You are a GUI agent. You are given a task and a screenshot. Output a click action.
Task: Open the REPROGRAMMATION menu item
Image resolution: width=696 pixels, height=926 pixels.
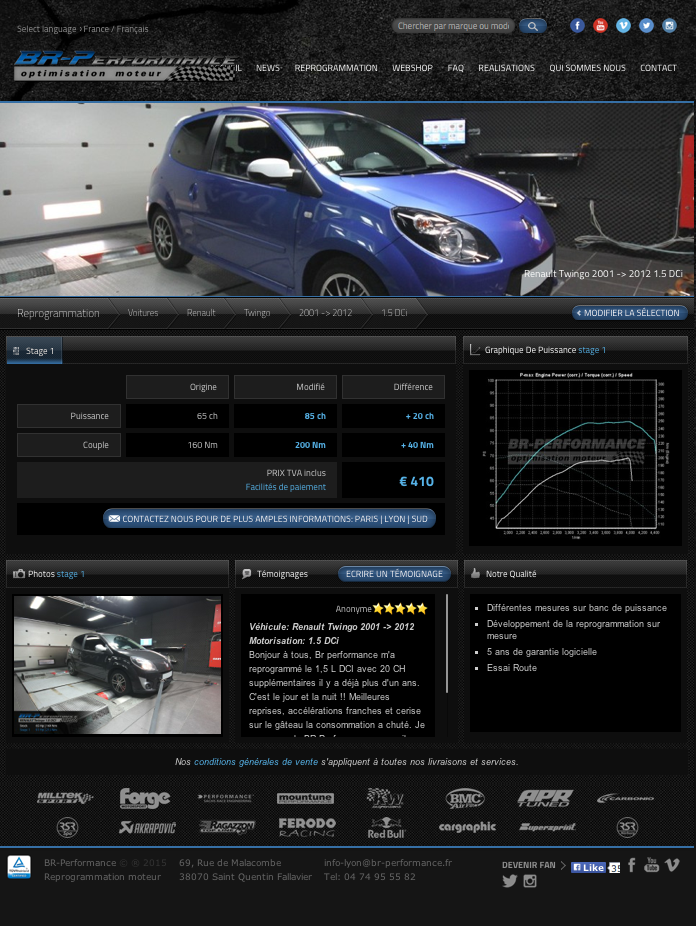pyautogui.click(x=336, y=68)
